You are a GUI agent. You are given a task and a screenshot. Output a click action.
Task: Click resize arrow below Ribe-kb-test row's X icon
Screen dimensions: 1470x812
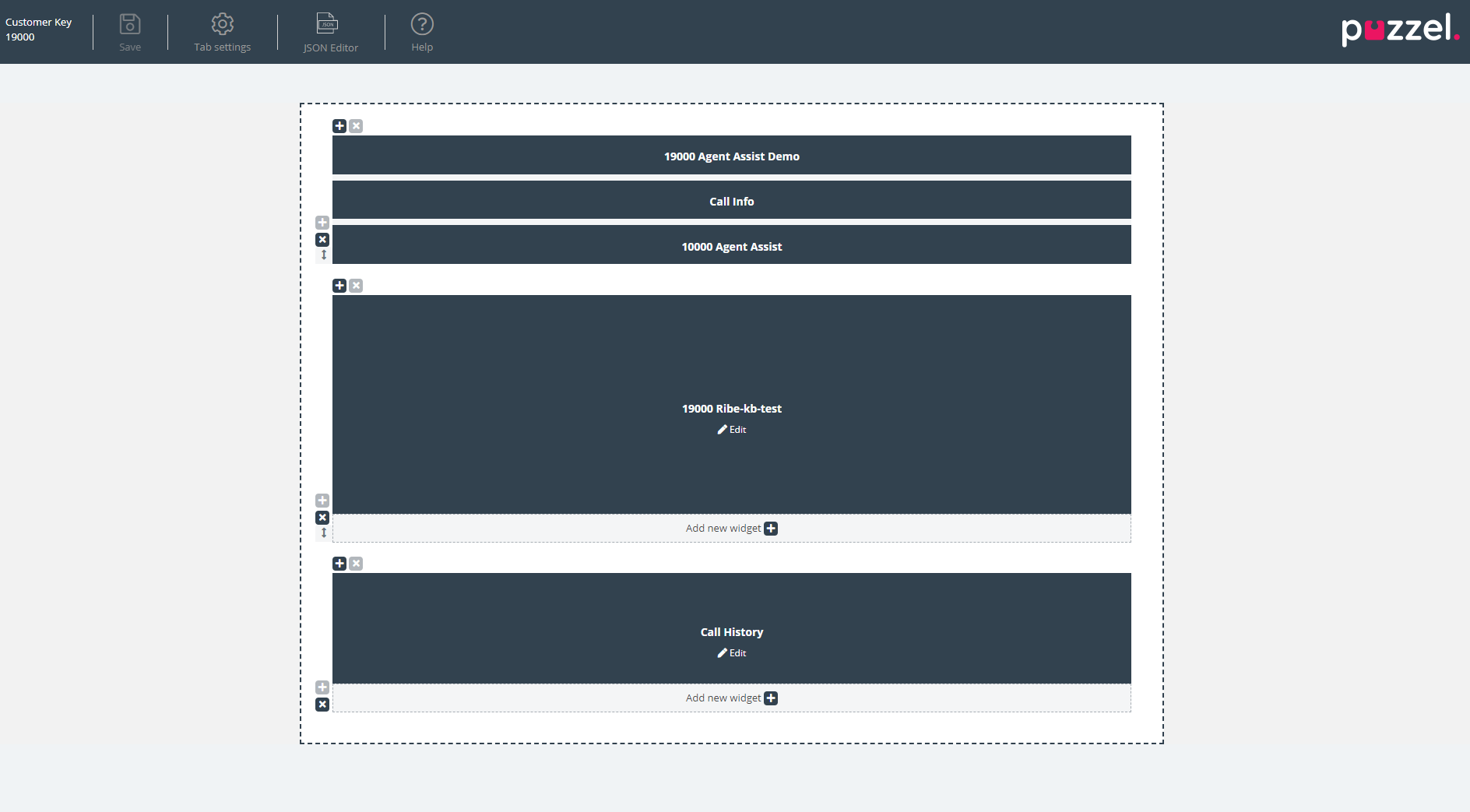(x=324, y=533)
